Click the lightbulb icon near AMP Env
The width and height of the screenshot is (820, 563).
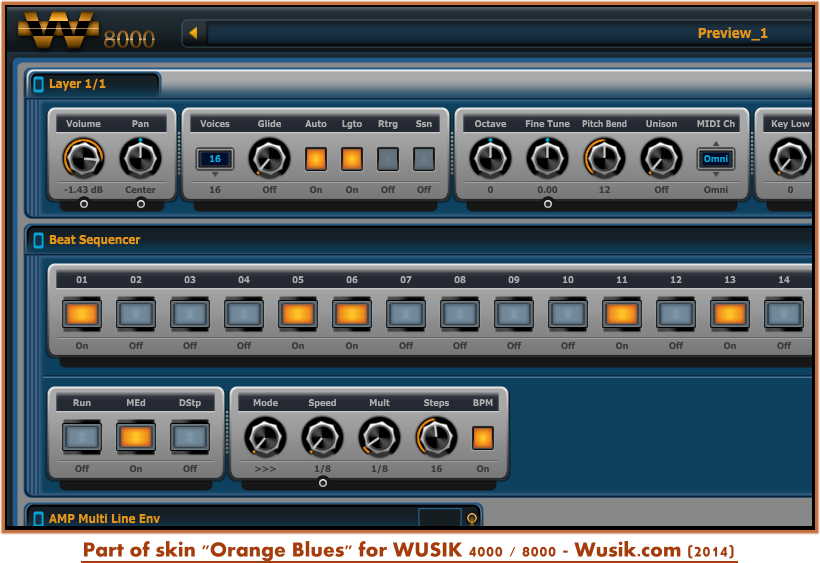472,518
